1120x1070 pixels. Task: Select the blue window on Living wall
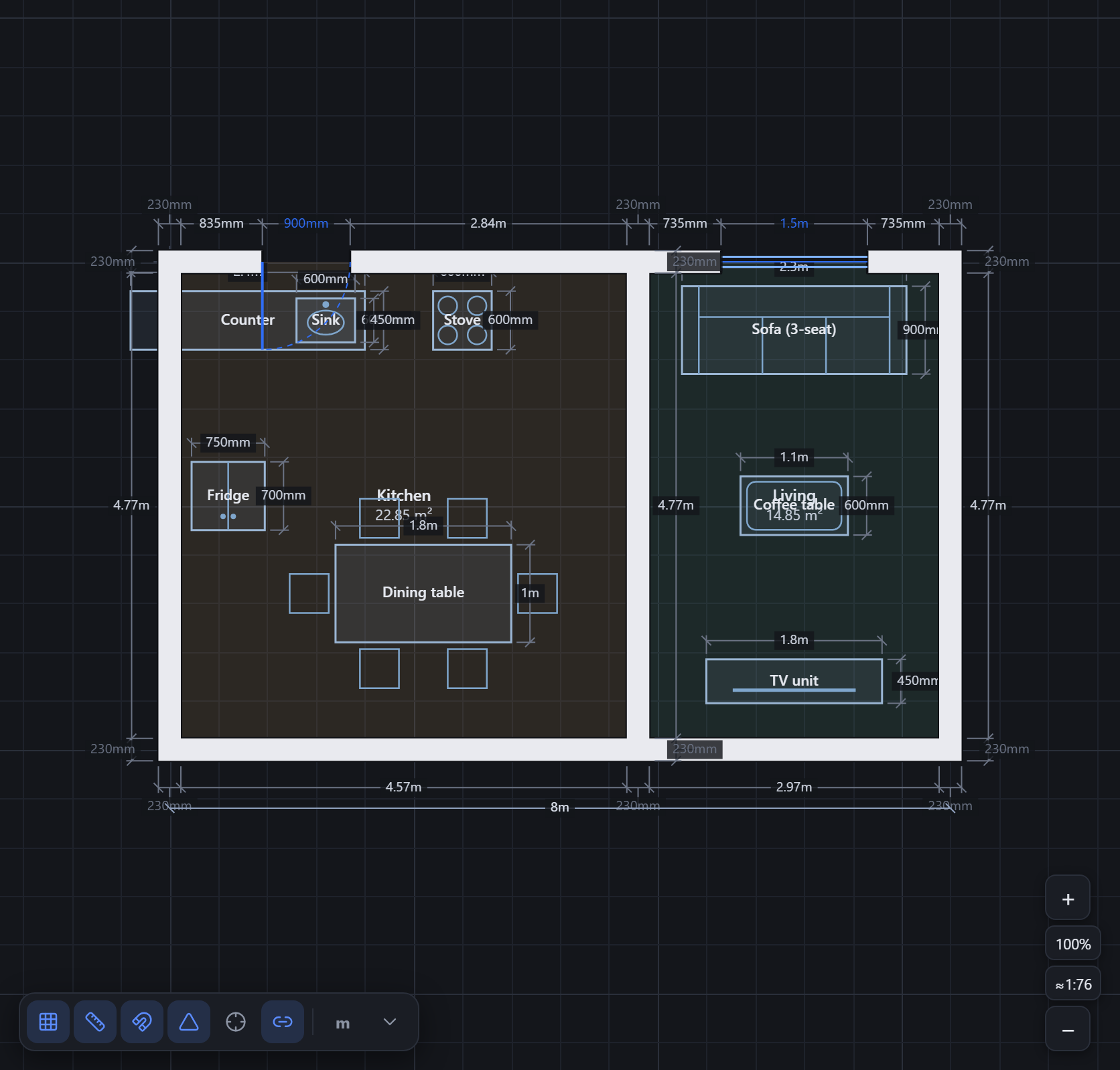794,262
